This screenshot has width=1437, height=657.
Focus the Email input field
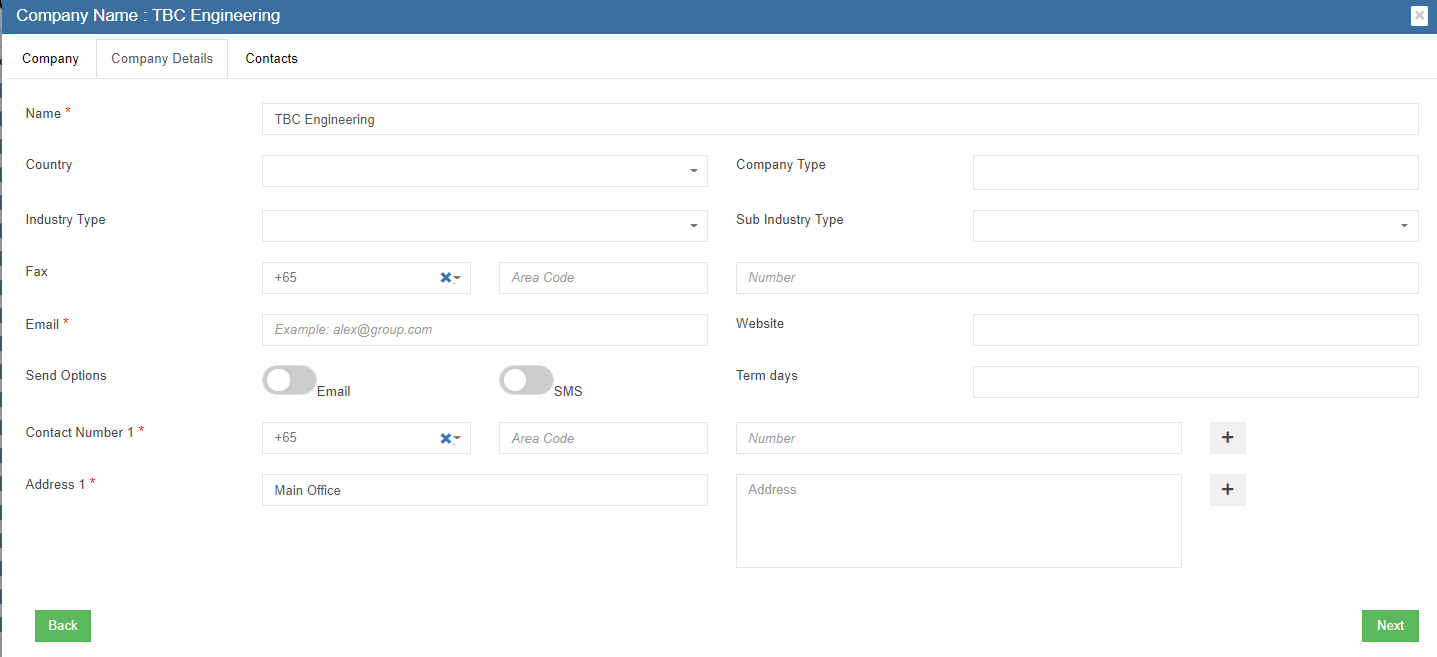pyautogui.click(x=484, y=330)
